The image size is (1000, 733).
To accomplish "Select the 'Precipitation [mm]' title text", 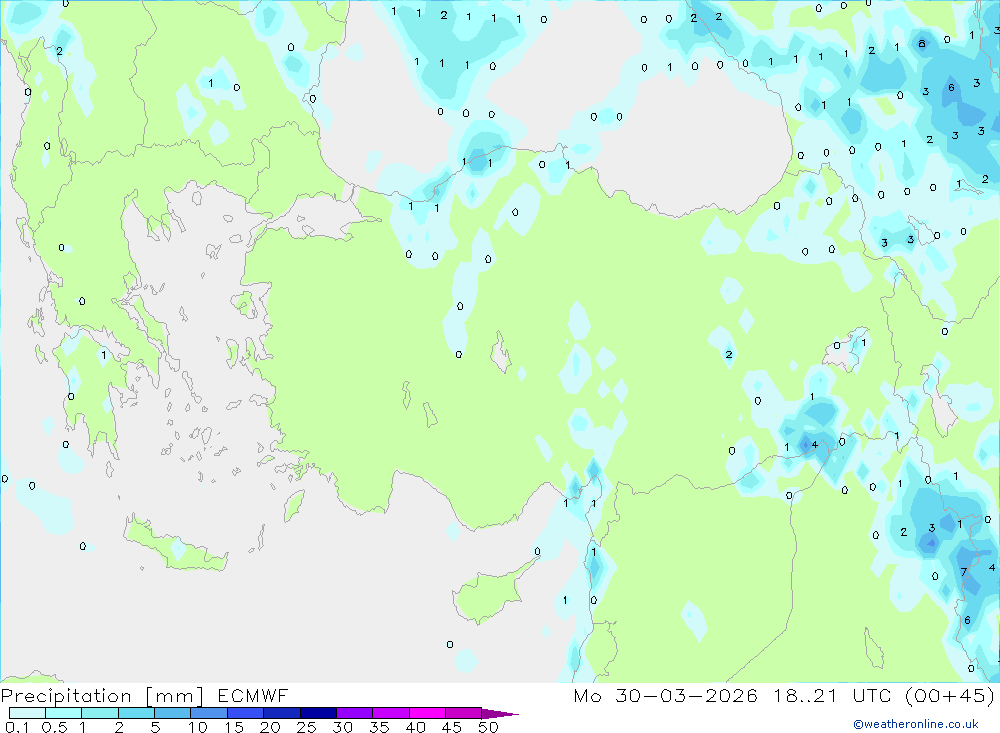I will 102,696.
